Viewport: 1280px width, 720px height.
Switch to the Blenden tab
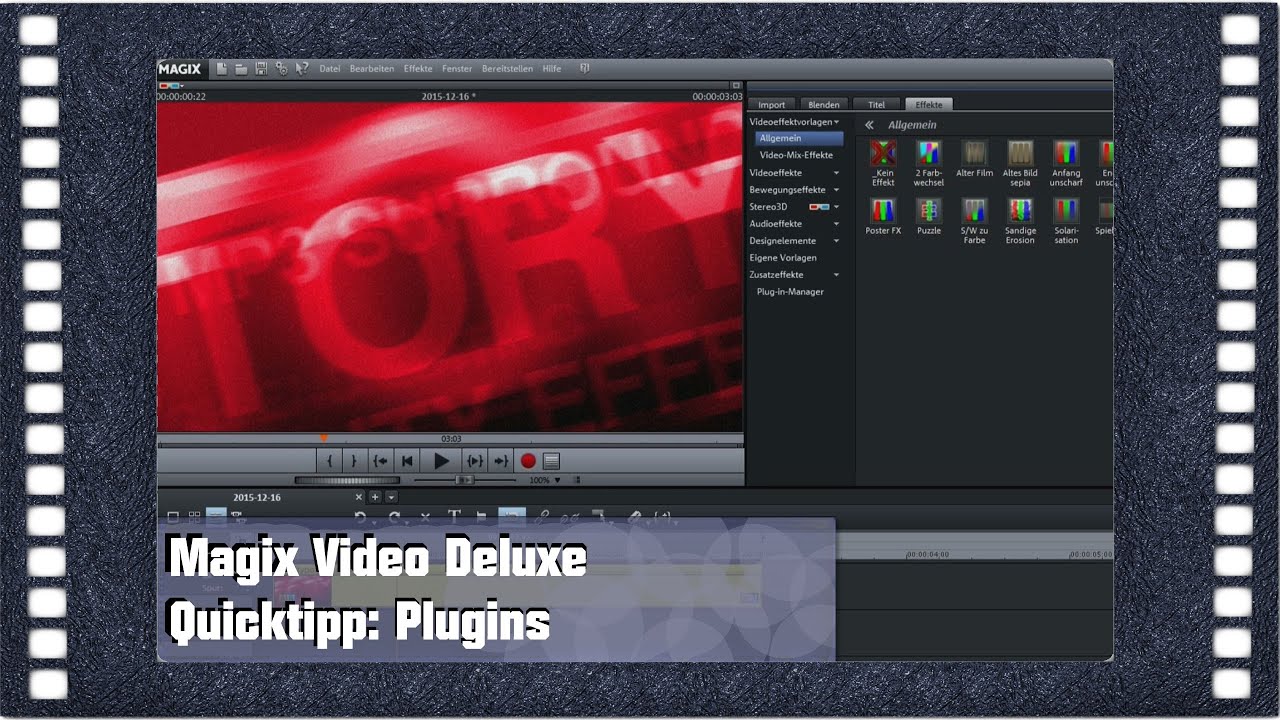pos(824,104)
